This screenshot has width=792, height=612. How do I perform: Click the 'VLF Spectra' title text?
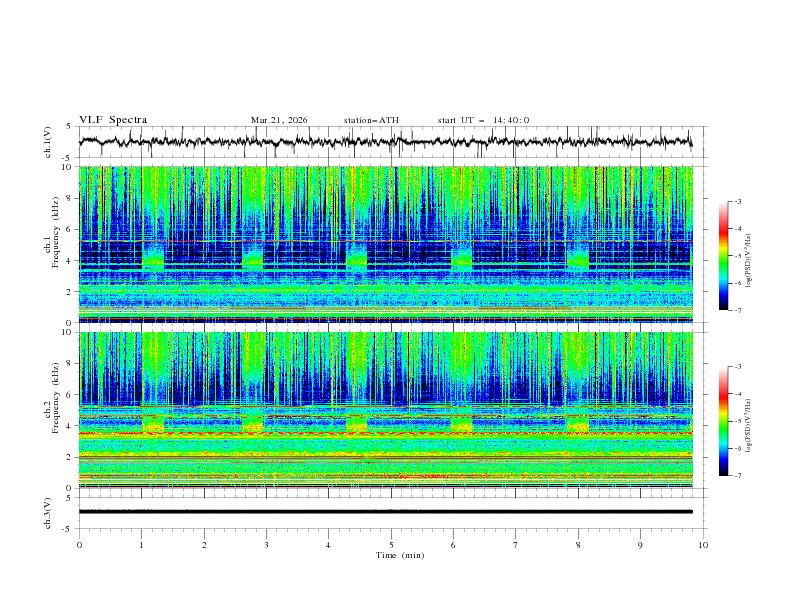[113, 120]
